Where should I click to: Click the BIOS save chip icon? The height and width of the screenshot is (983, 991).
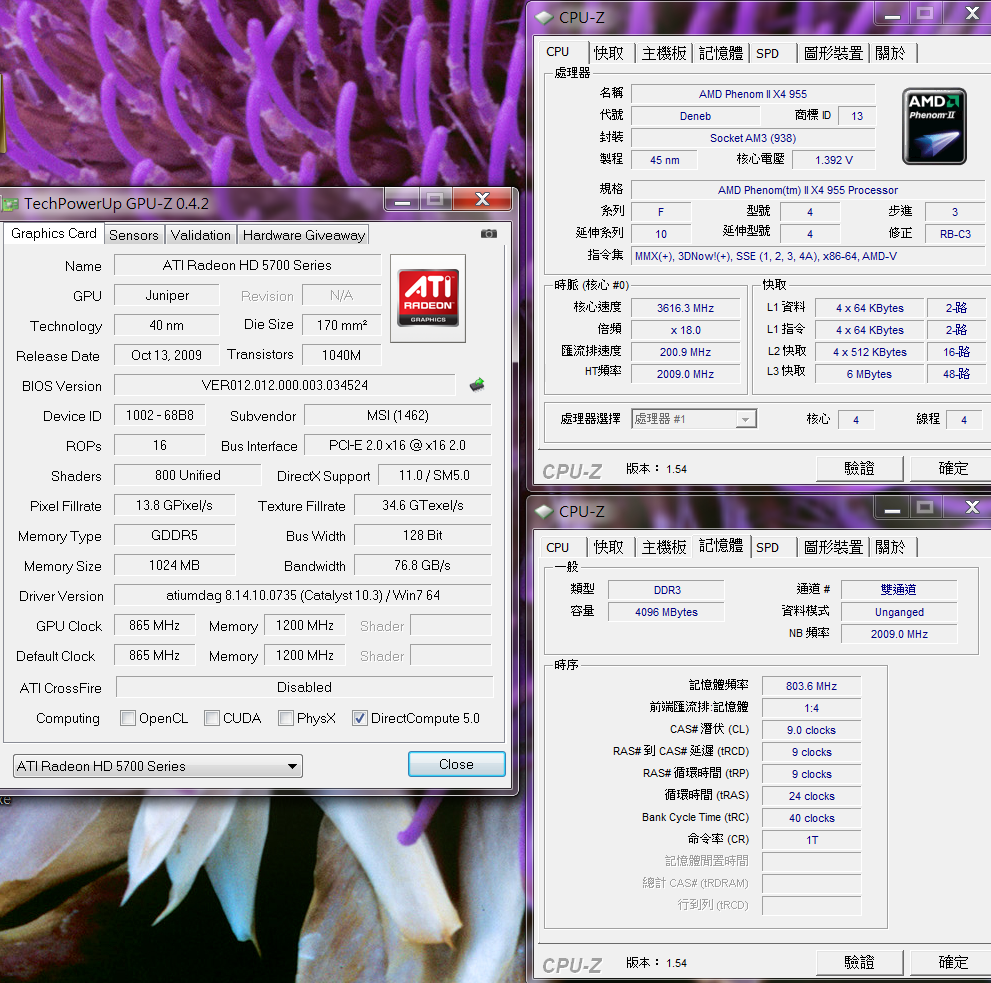click(477, 385)
